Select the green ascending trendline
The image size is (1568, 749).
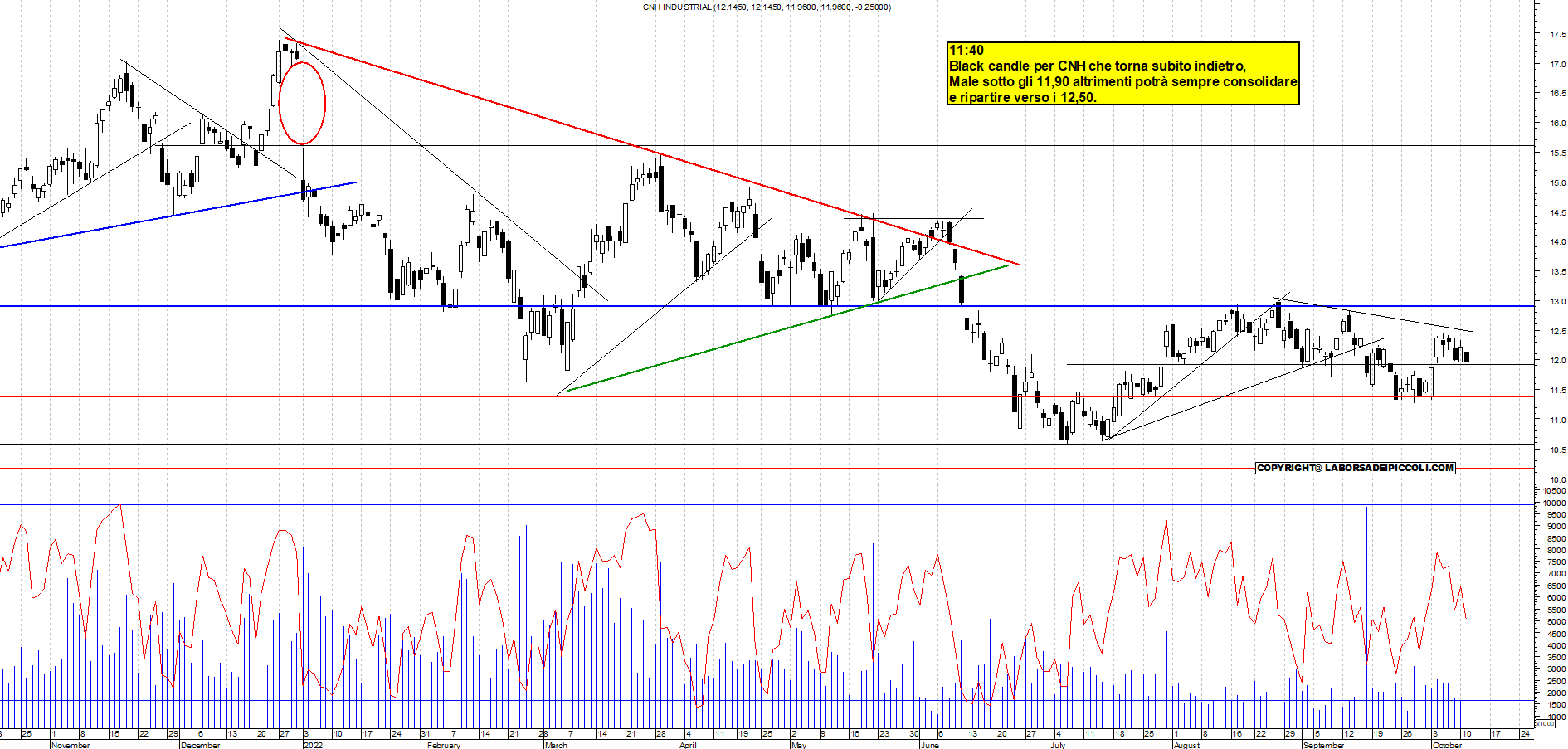click(x=786, y=328)
